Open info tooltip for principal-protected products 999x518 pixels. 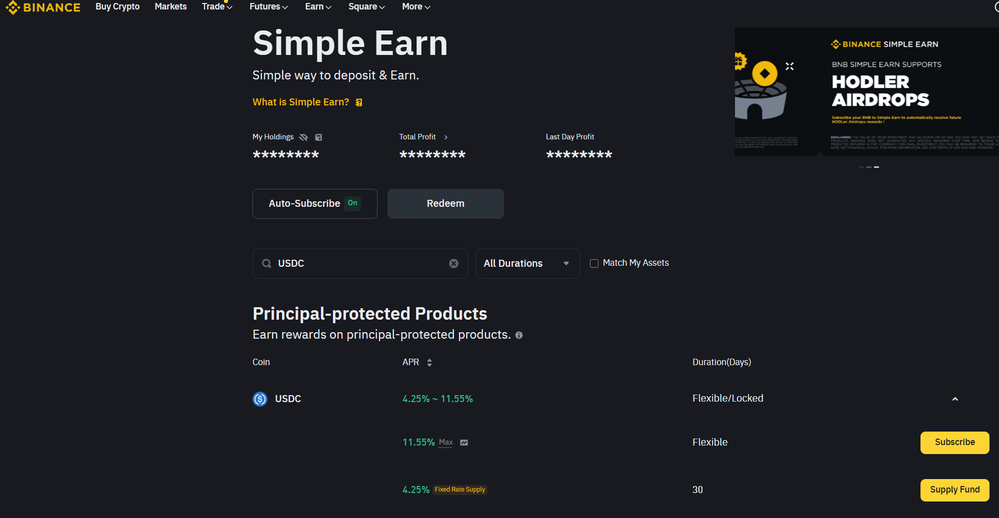pyautogui.click(x=519, y=335)
